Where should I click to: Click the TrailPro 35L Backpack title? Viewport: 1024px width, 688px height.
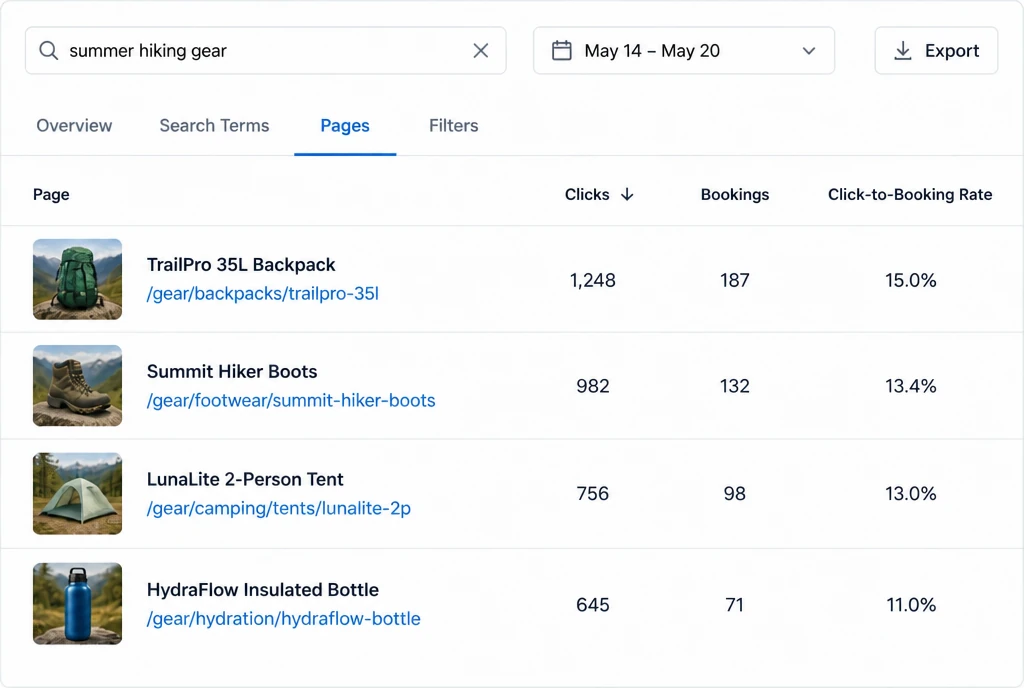pos(241,265)
